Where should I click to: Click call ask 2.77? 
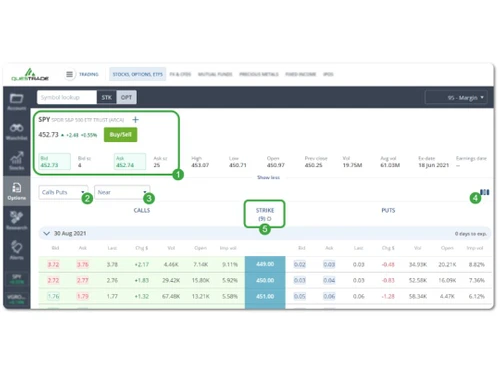83,281
